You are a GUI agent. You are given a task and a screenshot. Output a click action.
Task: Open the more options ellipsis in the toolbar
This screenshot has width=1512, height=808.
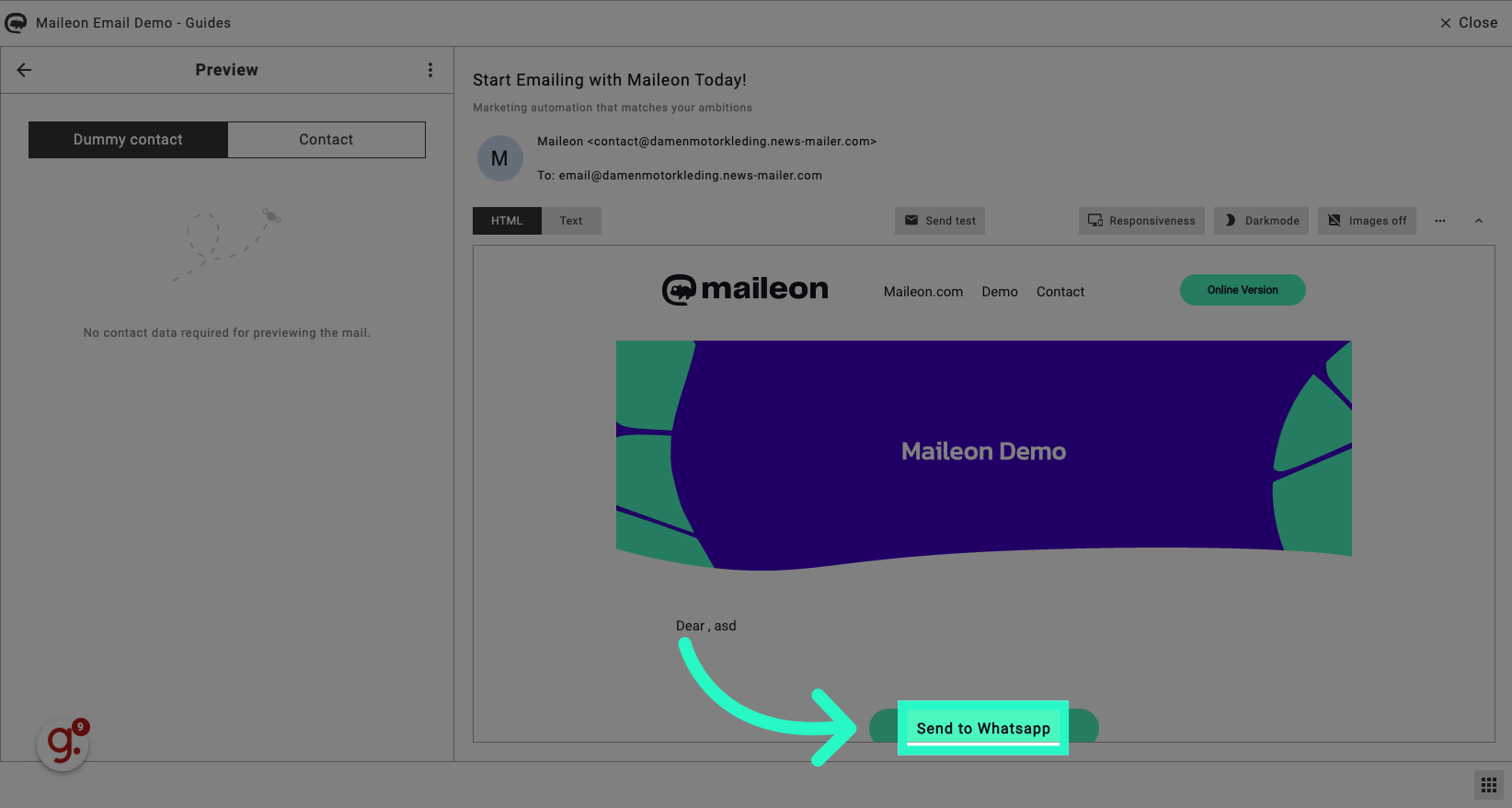(x=1440, y=221)
